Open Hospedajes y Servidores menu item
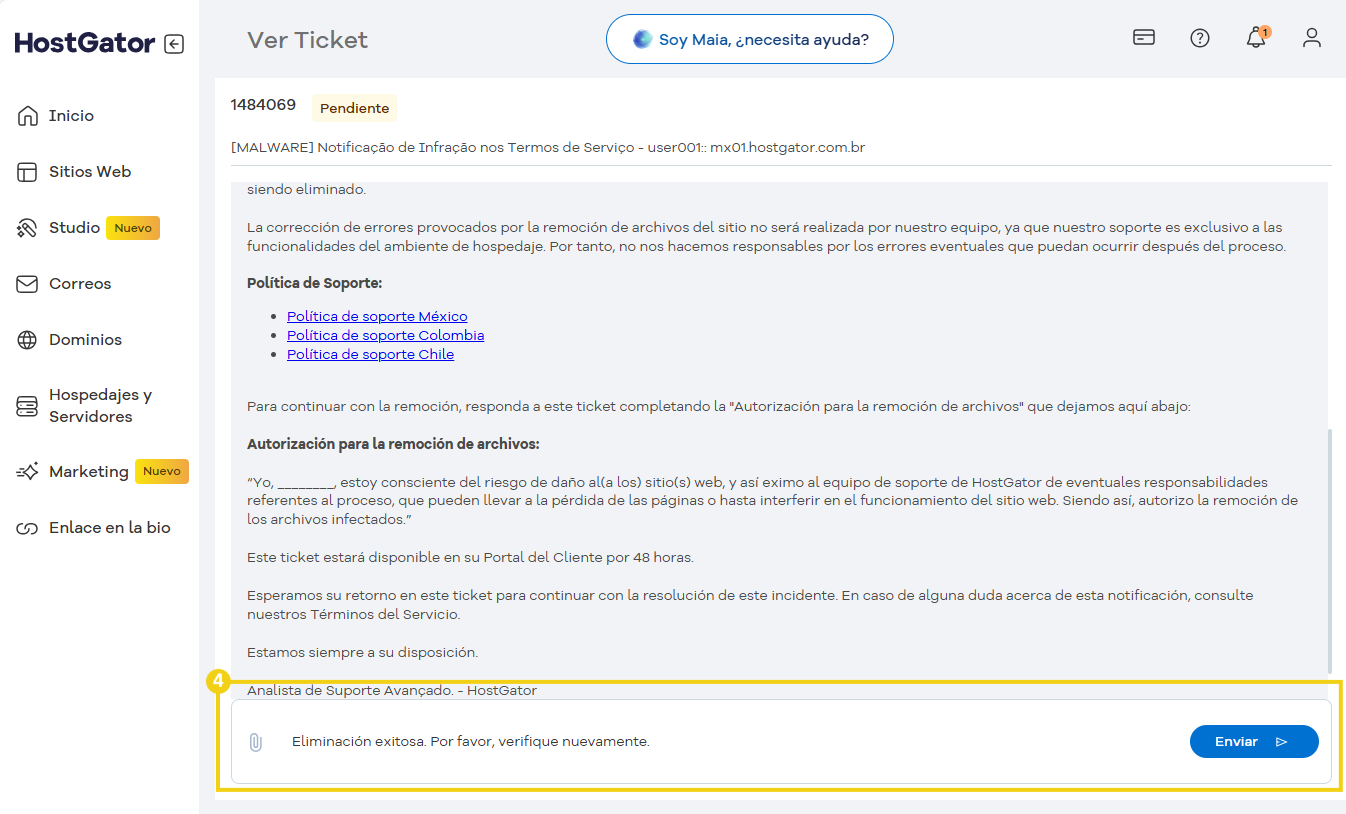Screen dimensions: 1346x814 tap(100, 406)
